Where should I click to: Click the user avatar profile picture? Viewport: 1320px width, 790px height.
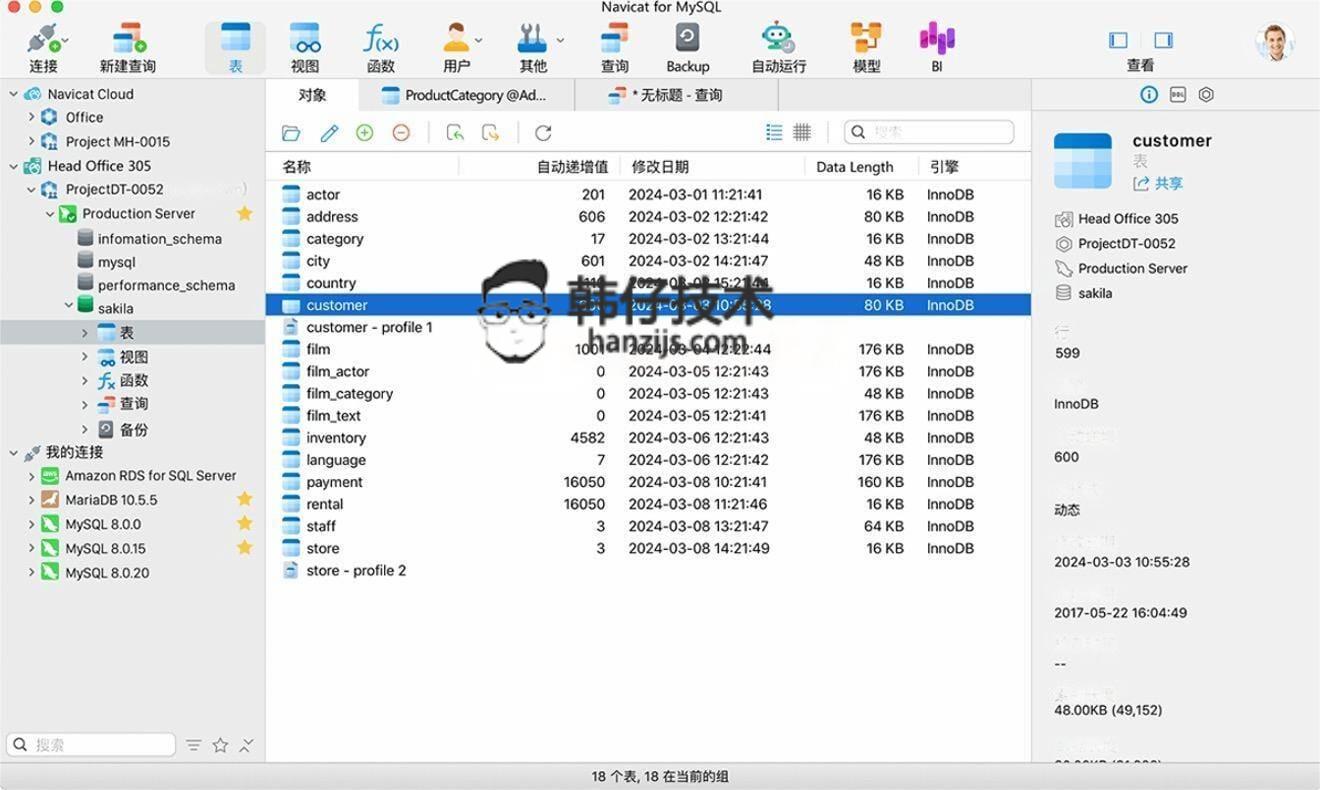point(1274,42)
